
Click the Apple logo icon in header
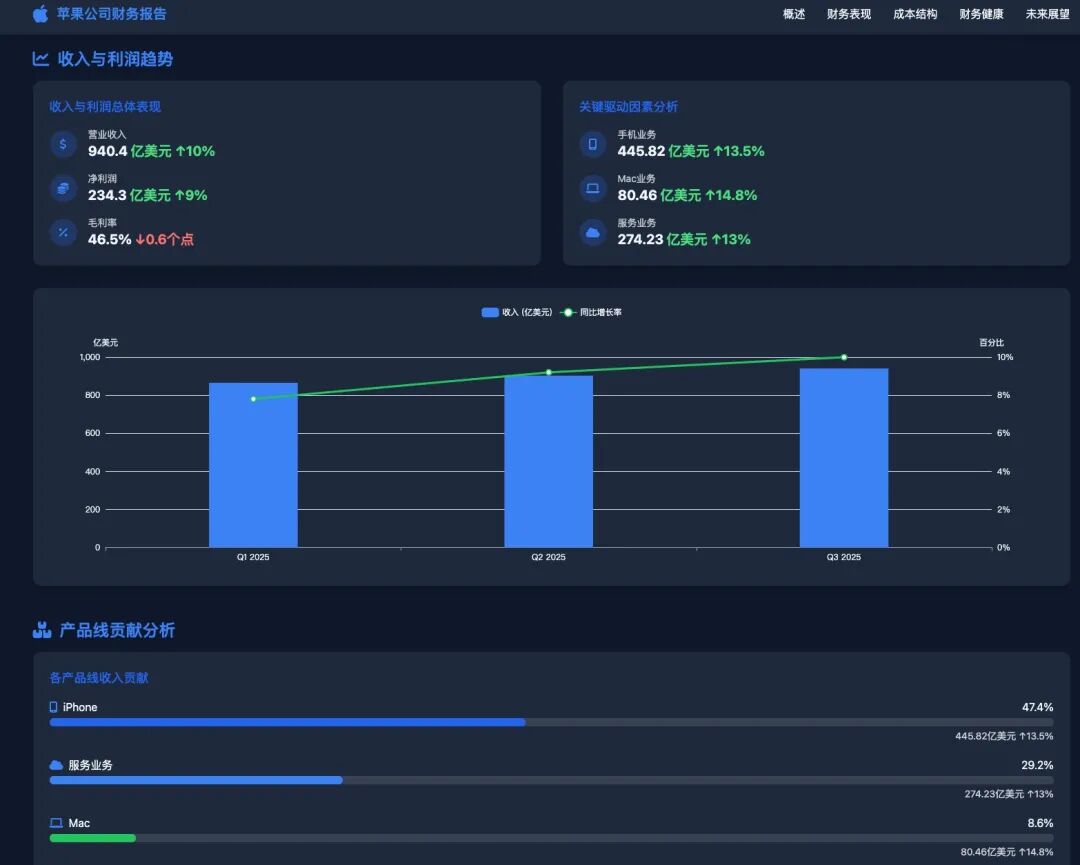click(40, 14)
